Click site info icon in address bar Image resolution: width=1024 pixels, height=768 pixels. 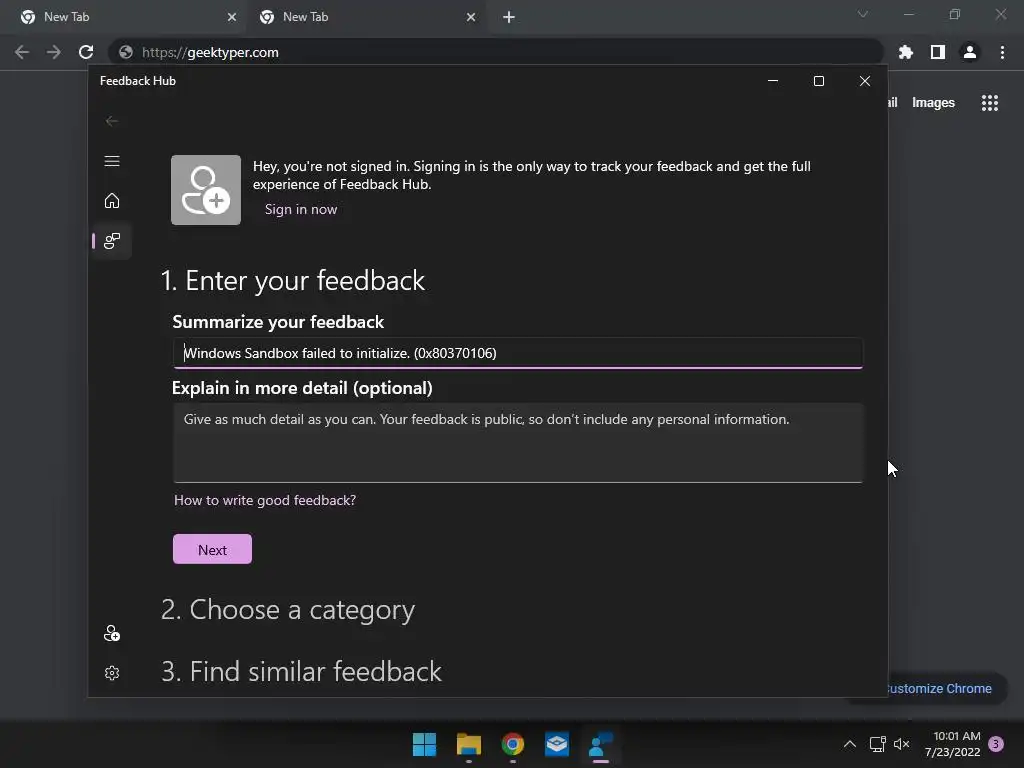(x=126, y=52)
